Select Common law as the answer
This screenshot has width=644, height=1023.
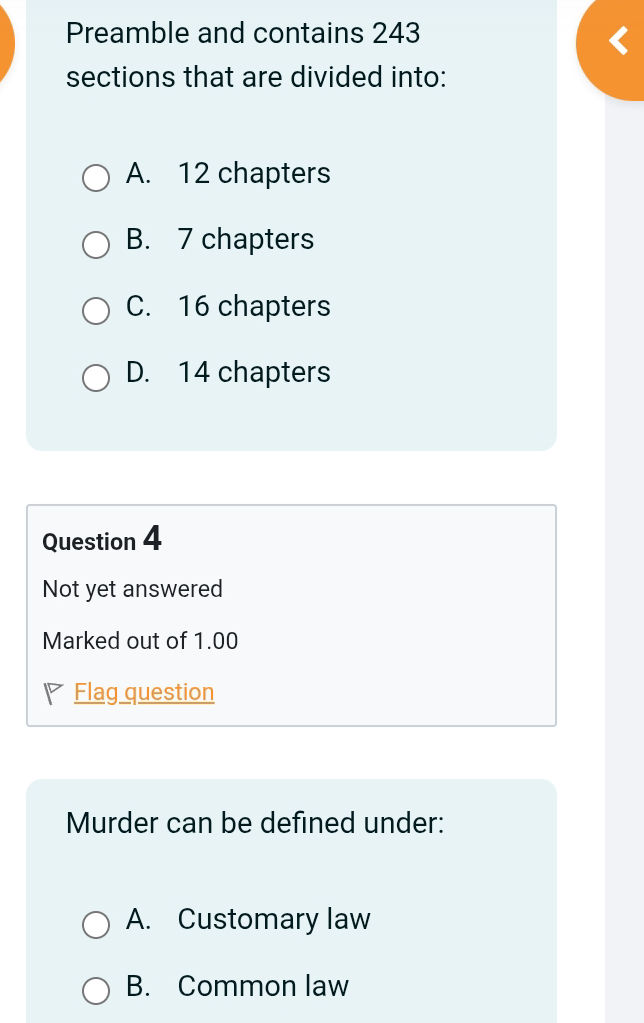96,990
